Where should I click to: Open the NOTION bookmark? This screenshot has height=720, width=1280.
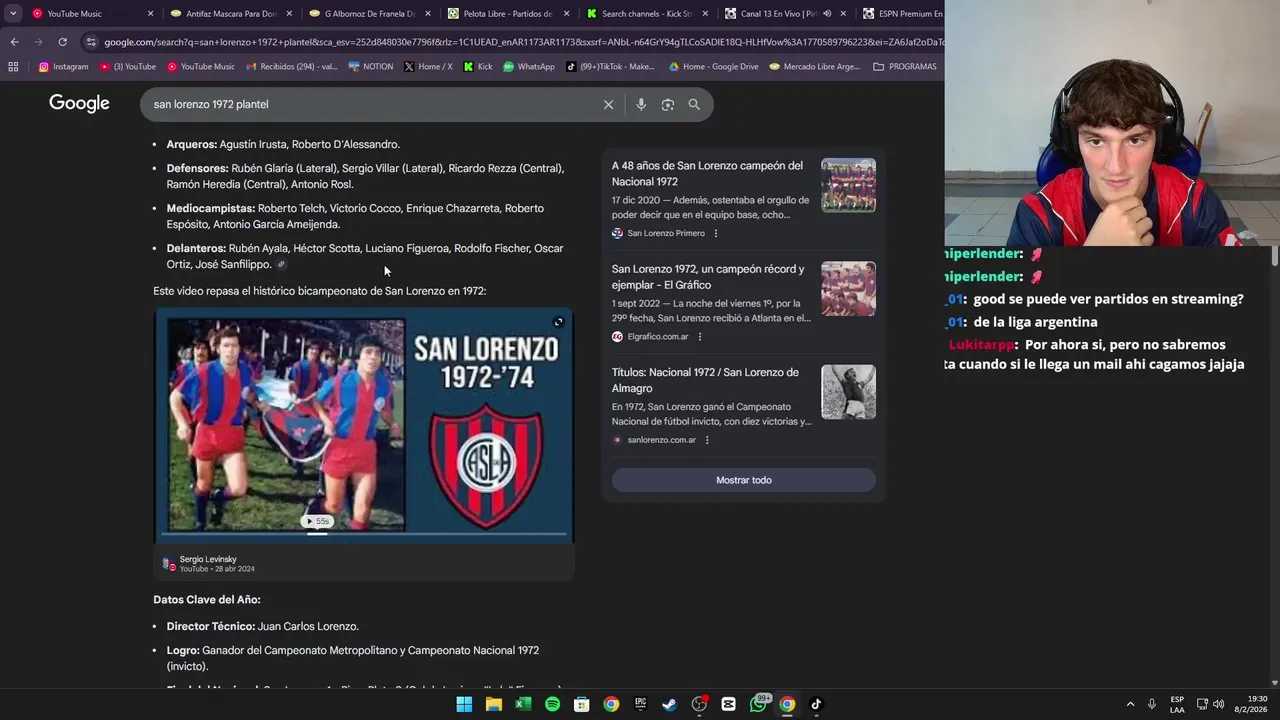(x=370, y=67)
